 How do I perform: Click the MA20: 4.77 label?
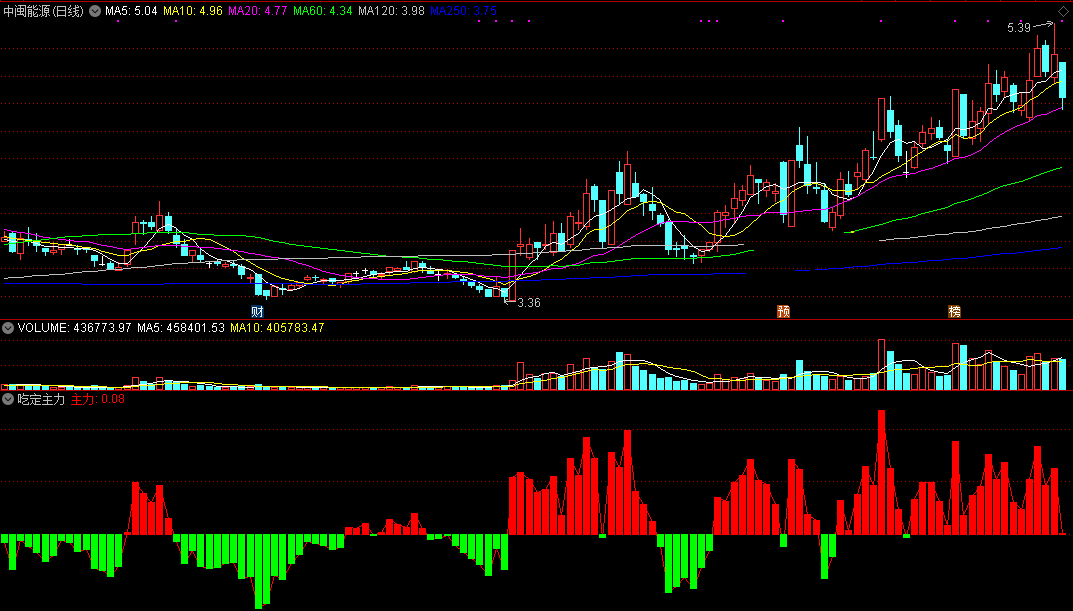257,11
